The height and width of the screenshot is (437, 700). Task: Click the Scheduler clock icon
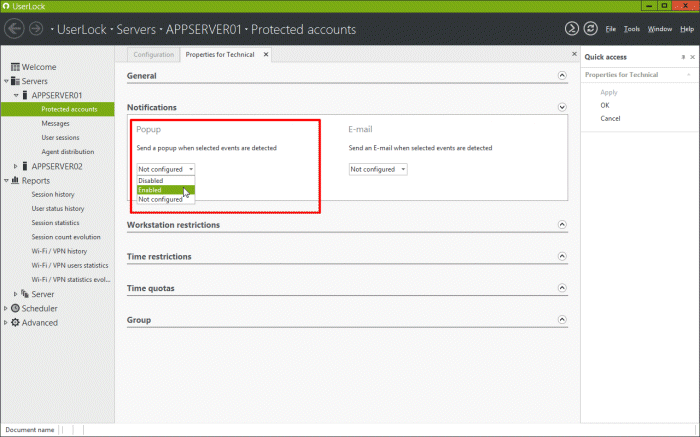click(x=15, y=309)
